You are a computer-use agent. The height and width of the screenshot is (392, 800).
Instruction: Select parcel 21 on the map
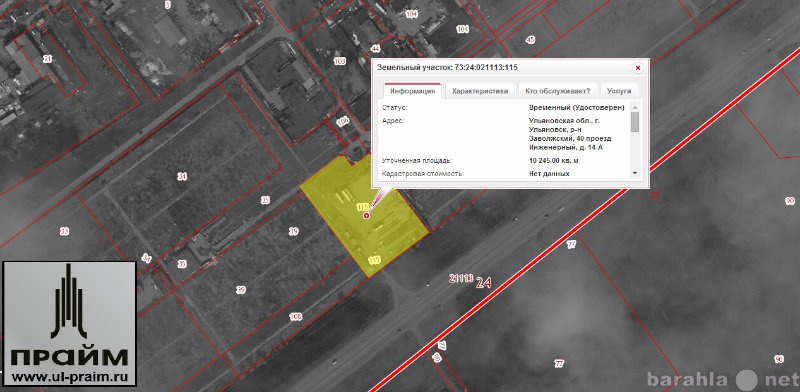point(47,59)
